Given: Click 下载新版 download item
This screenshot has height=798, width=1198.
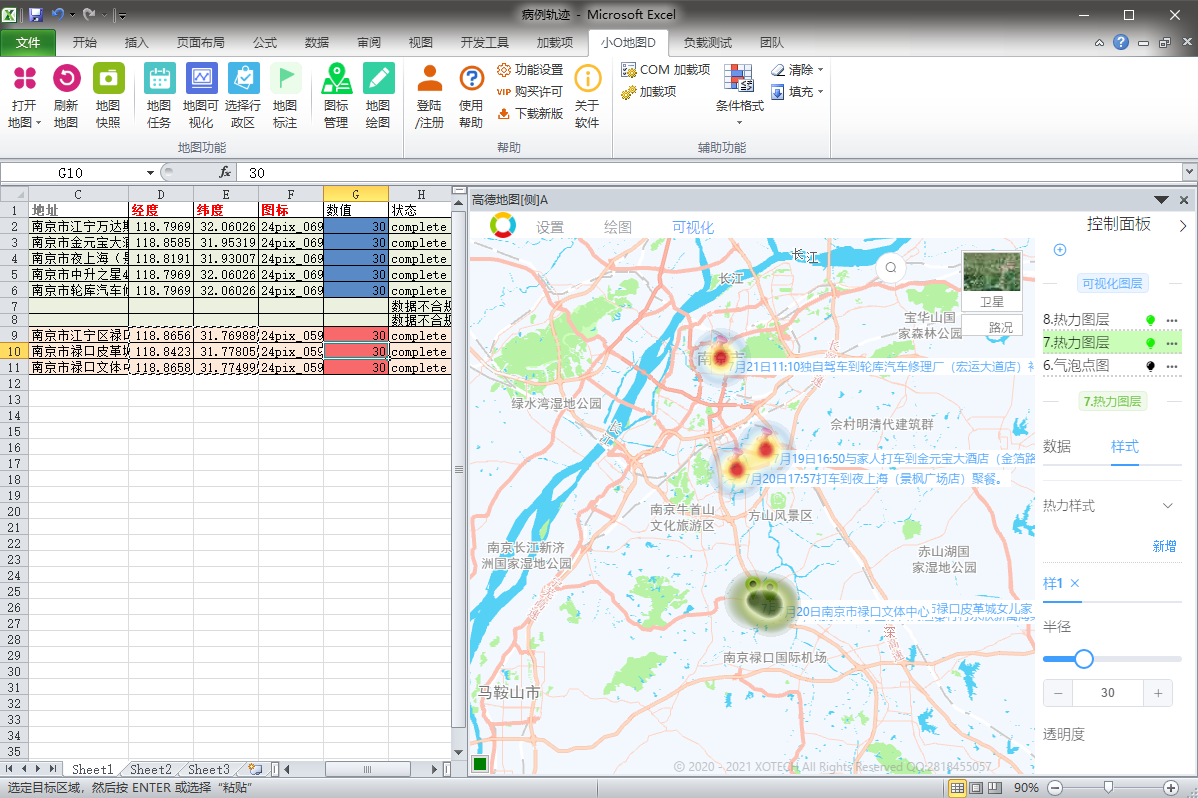Looking at the screenshot, I should 529,113.
